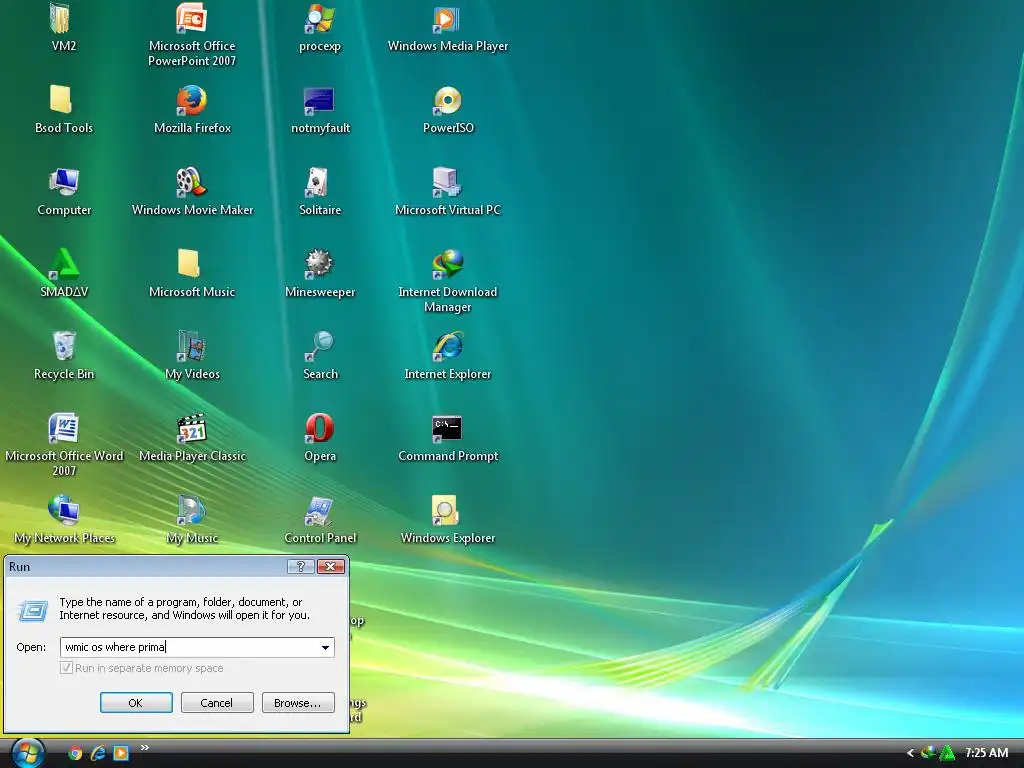Select the Opera browser icon

pyautogui.click(x=319, y=428)
